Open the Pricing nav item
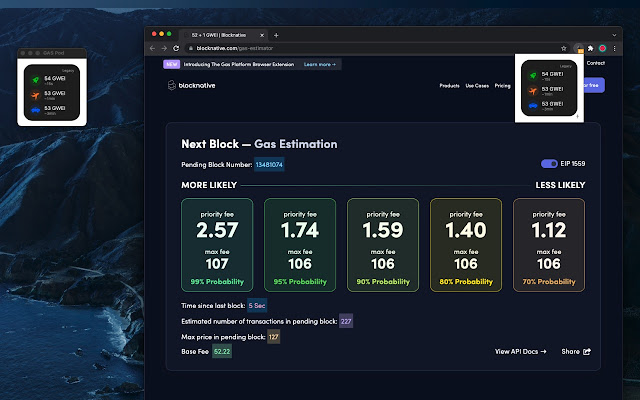The width and height of the screenshot is (640, 400). click(x=502, y=86)
